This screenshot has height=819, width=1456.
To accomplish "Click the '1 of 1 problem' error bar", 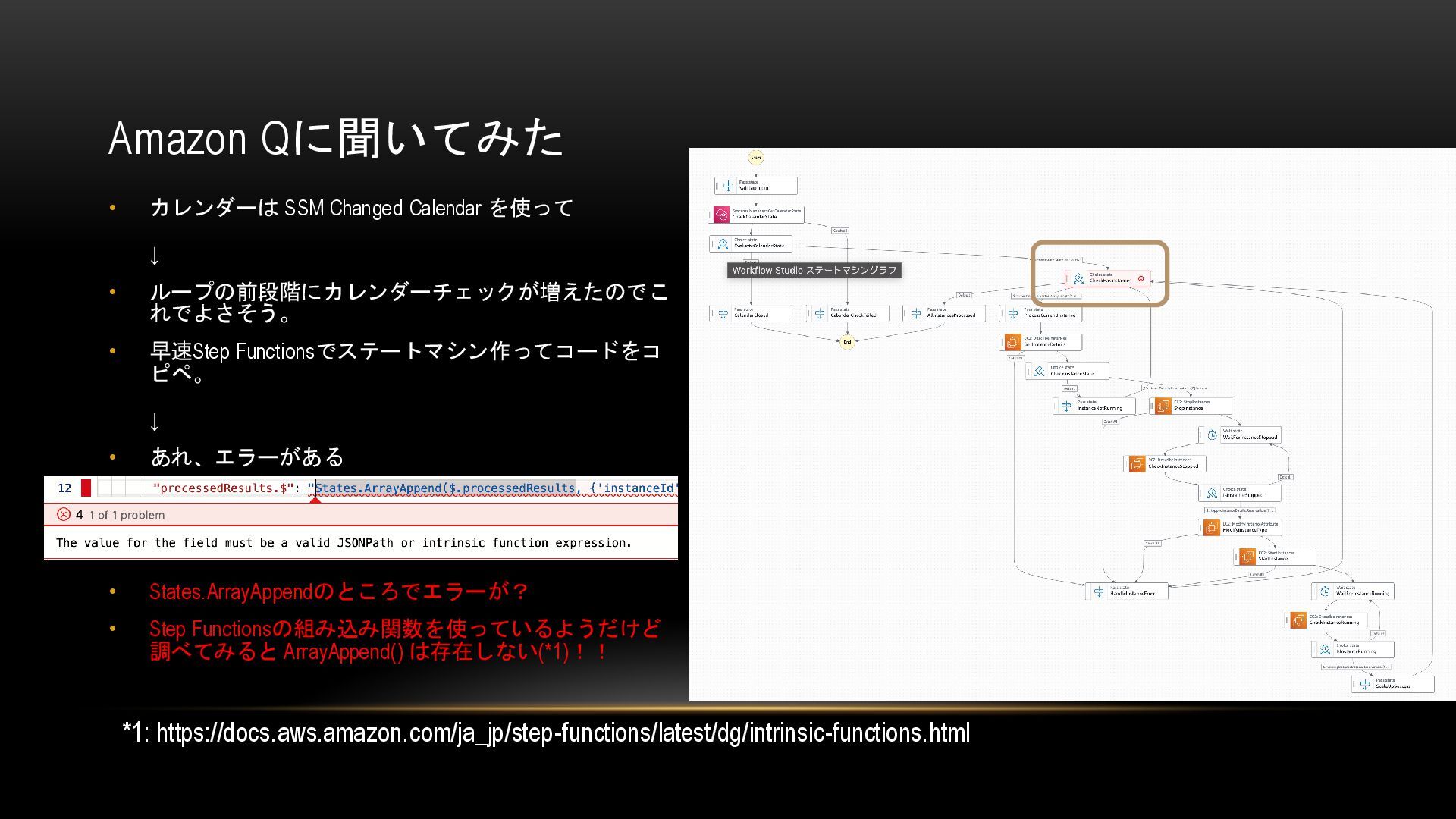I will point(127,515).
